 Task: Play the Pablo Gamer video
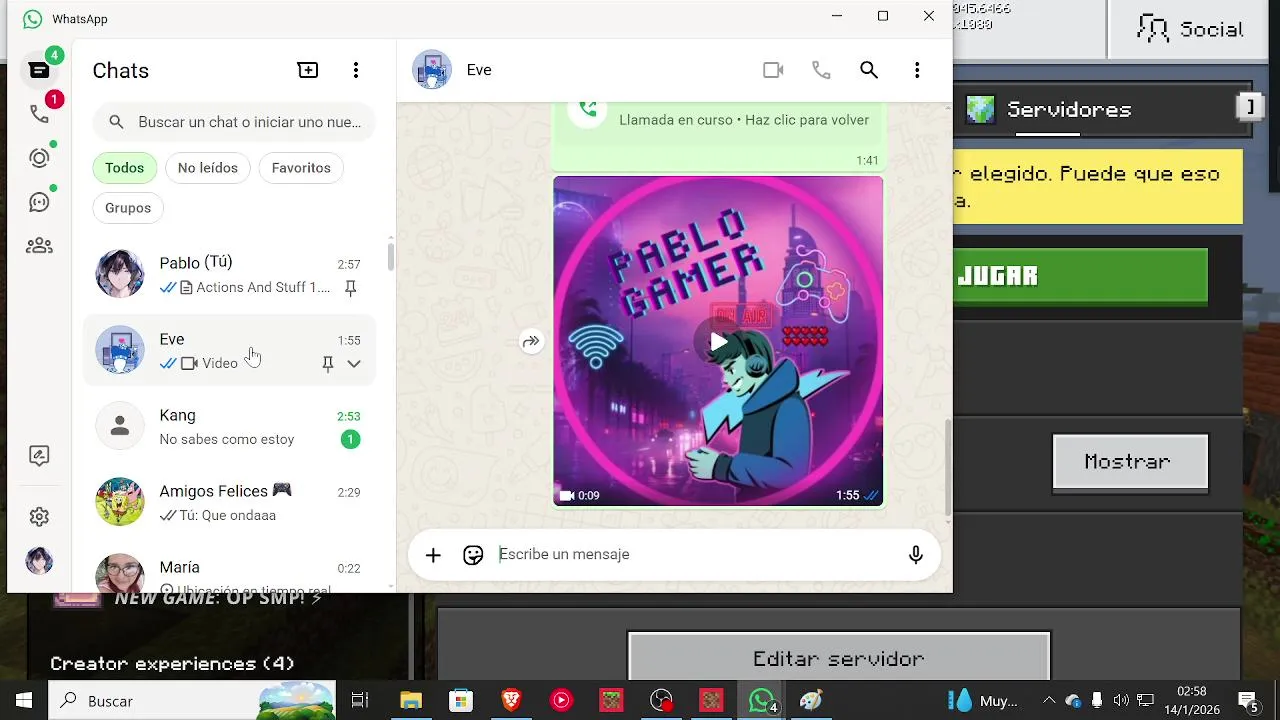[718, 342]
